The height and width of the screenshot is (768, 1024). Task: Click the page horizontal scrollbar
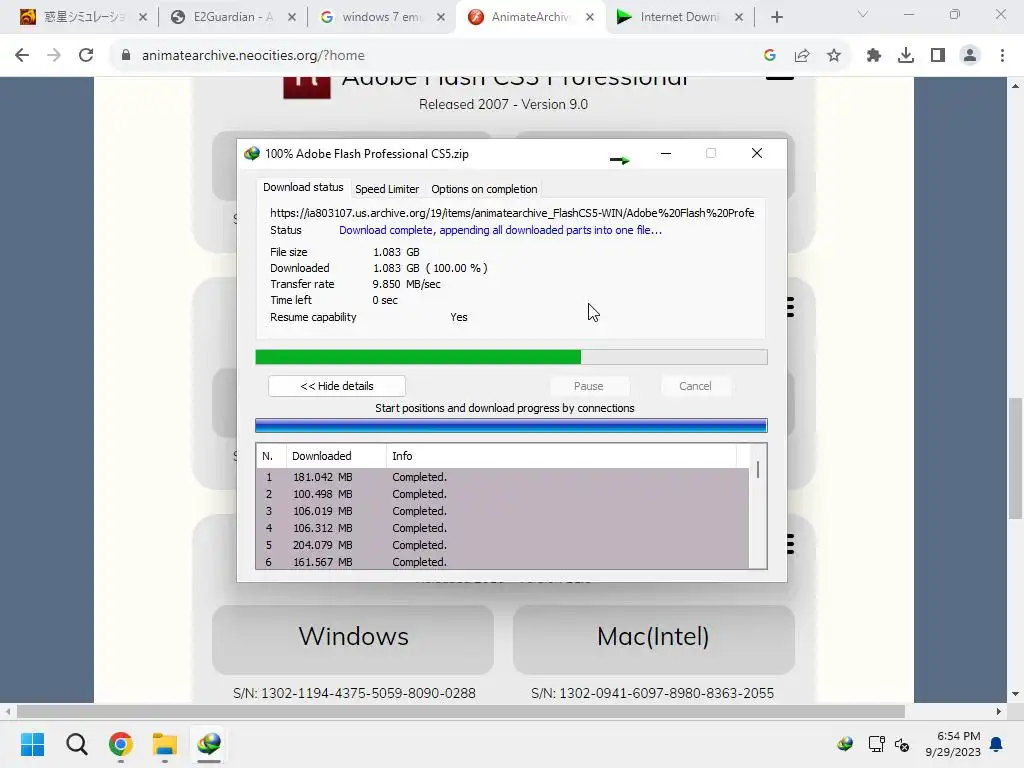tap(460, 711)
